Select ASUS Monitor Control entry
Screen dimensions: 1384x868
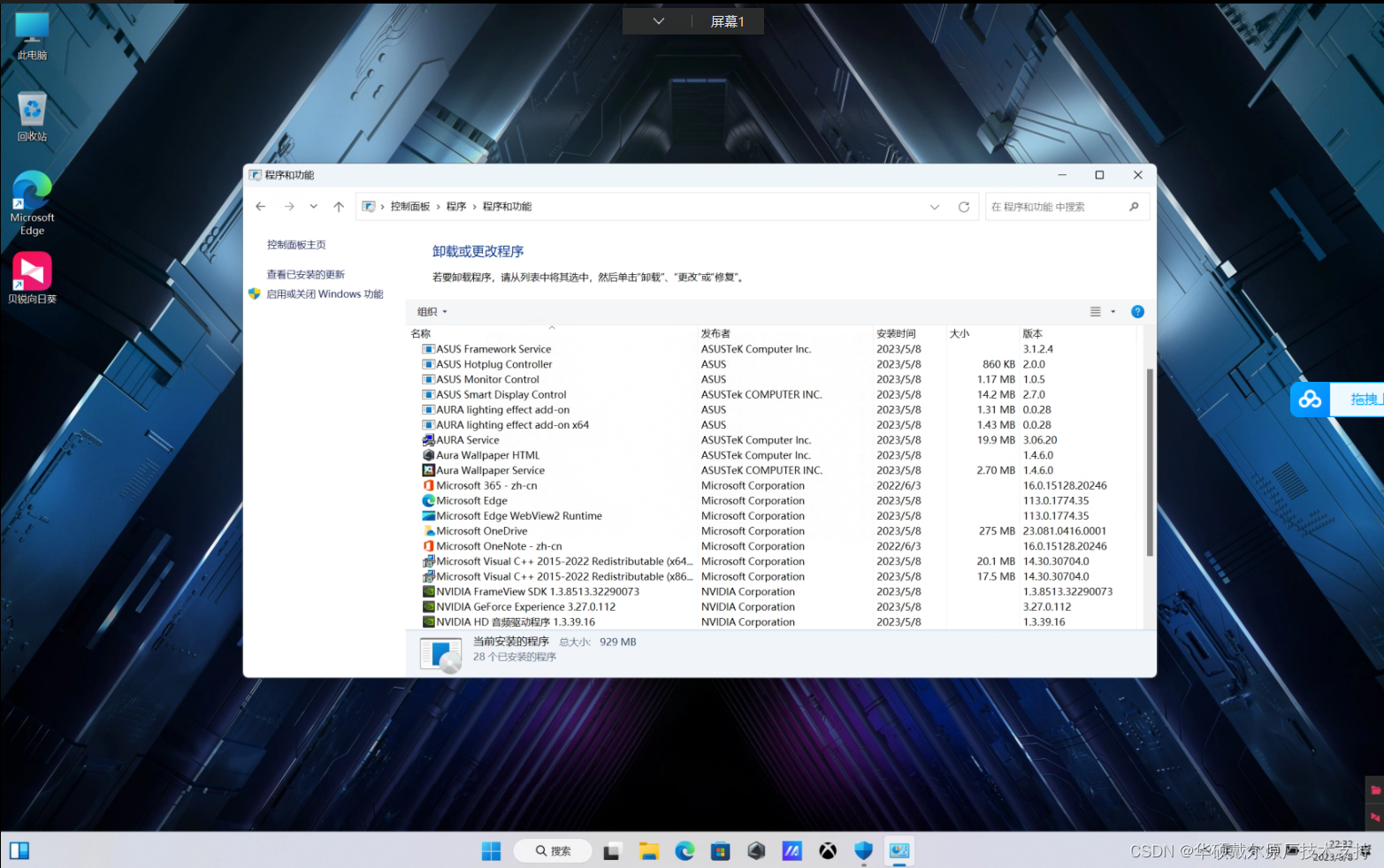[x=487, y=379]
